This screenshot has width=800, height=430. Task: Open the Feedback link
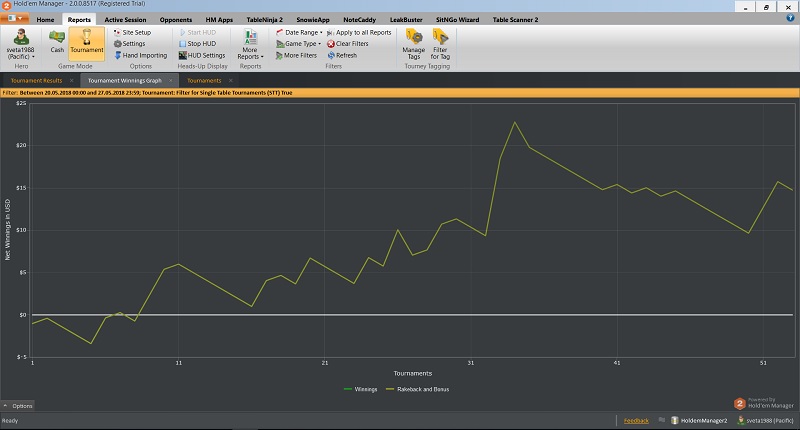click(x=636, y=421)
